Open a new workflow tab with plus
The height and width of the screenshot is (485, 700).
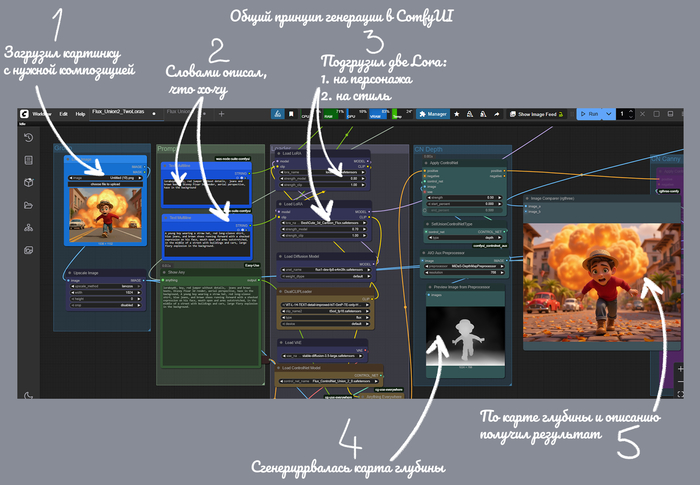click(222, 114)
